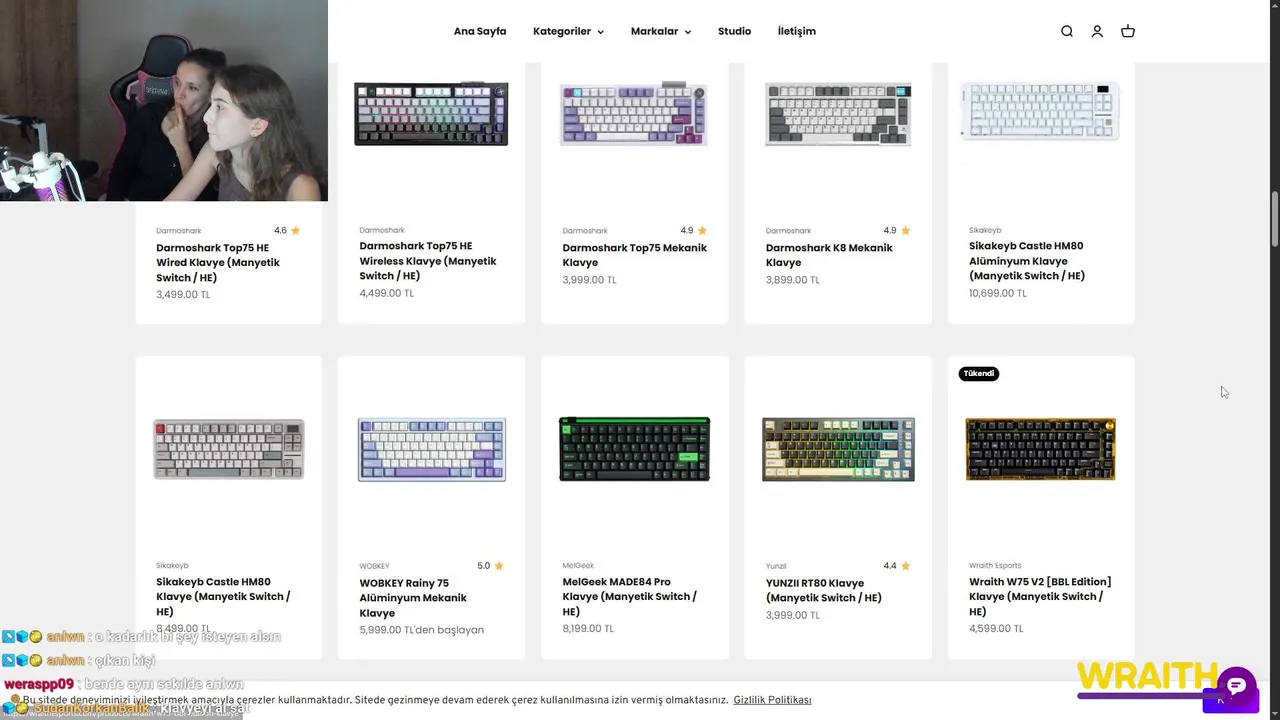Open Sikakeyb Castle HM80 Alüminyum Klavye title

click(1027, 261)
